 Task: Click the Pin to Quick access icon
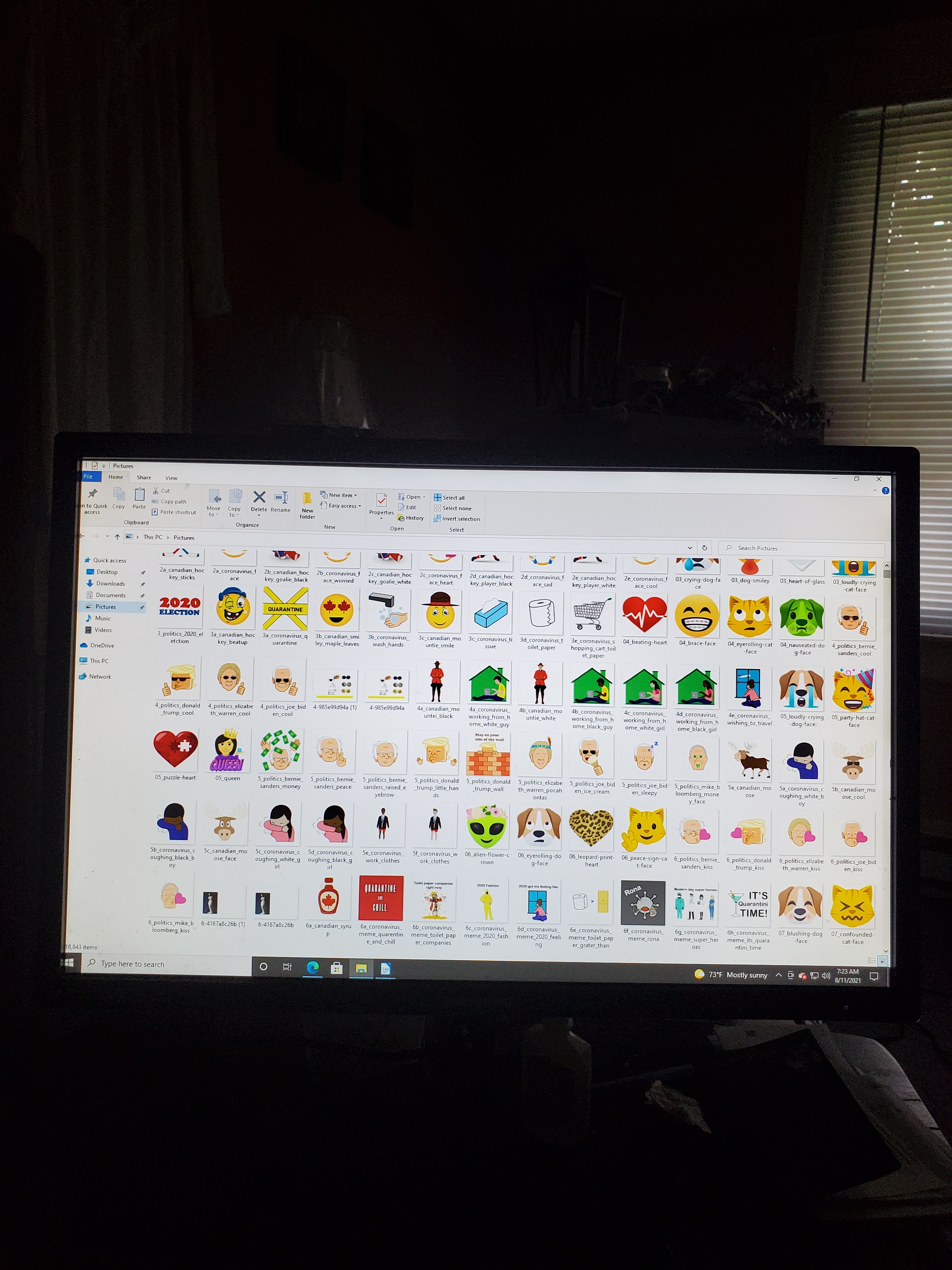(x=92, y=494)
